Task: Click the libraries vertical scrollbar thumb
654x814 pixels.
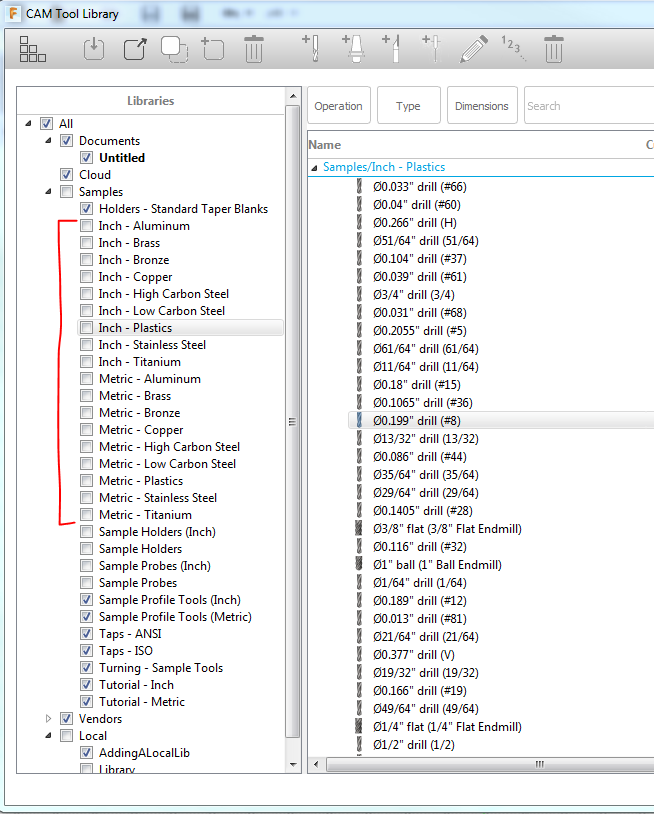Action: click(293, 422)
